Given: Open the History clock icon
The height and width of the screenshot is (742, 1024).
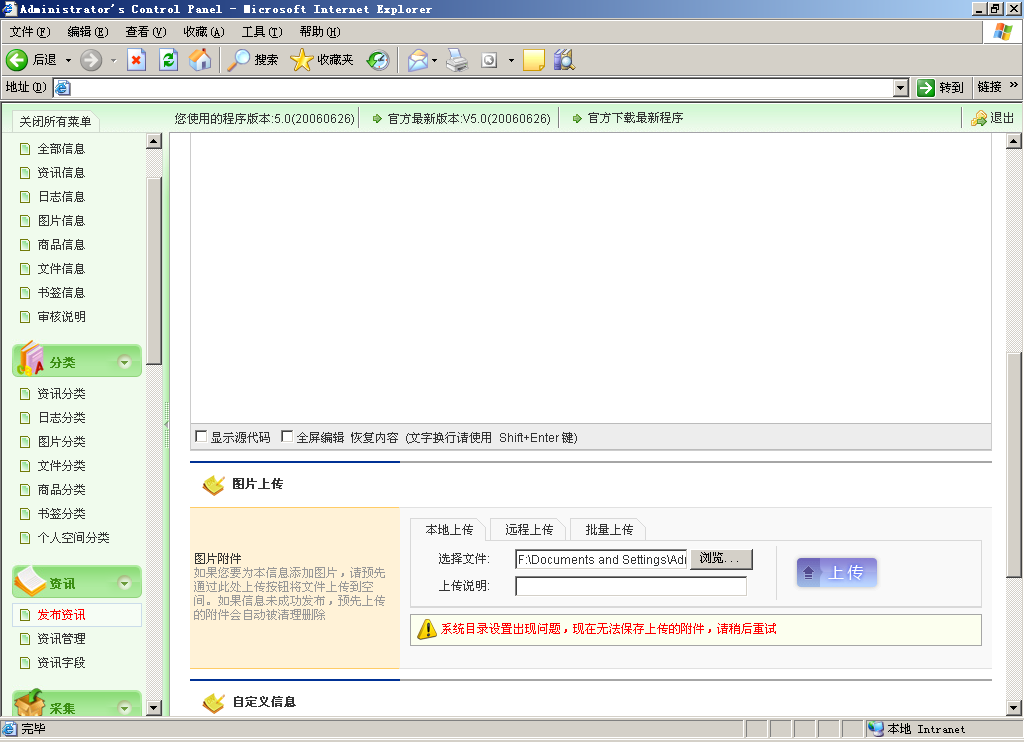Looking at the screenshot, I should coord(377,60).
